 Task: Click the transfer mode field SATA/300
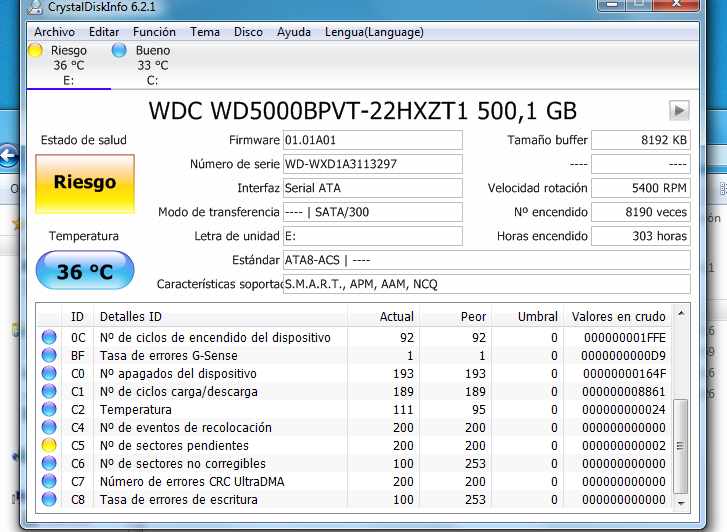pyautogui.click(x=373, y=212)
